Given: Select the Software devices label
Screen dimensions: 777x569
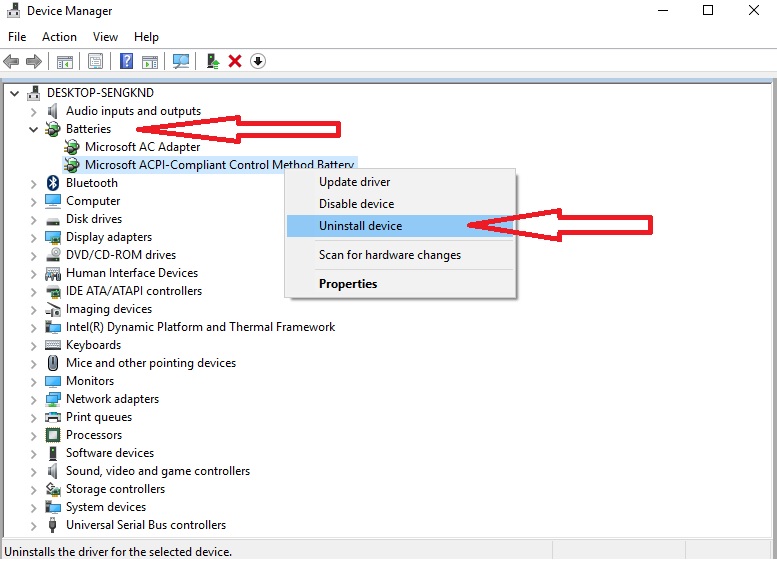Looking at the screenshot, I should click(110, 453).
